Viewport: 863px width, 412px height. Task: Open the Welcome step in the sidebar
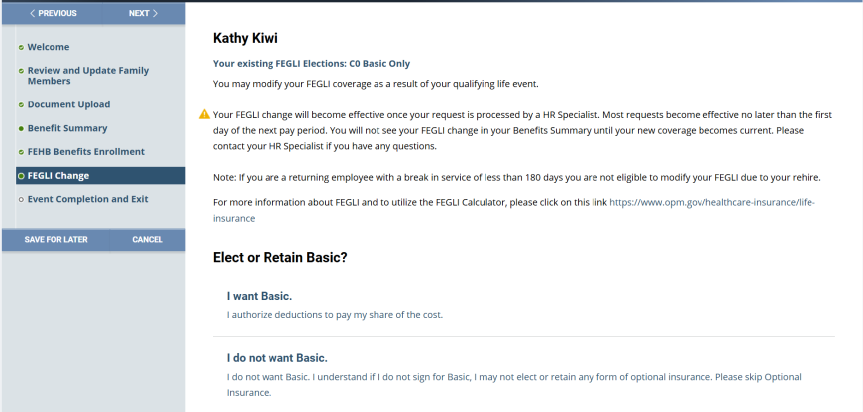[48, 47]
